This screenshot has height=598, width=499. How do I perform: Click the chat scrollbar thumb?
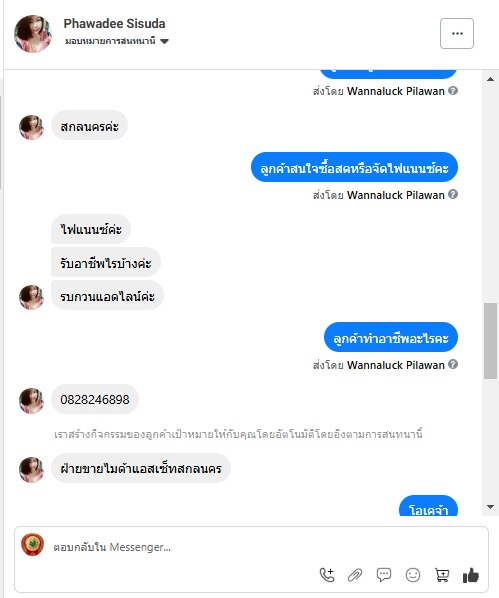[490, 341]
